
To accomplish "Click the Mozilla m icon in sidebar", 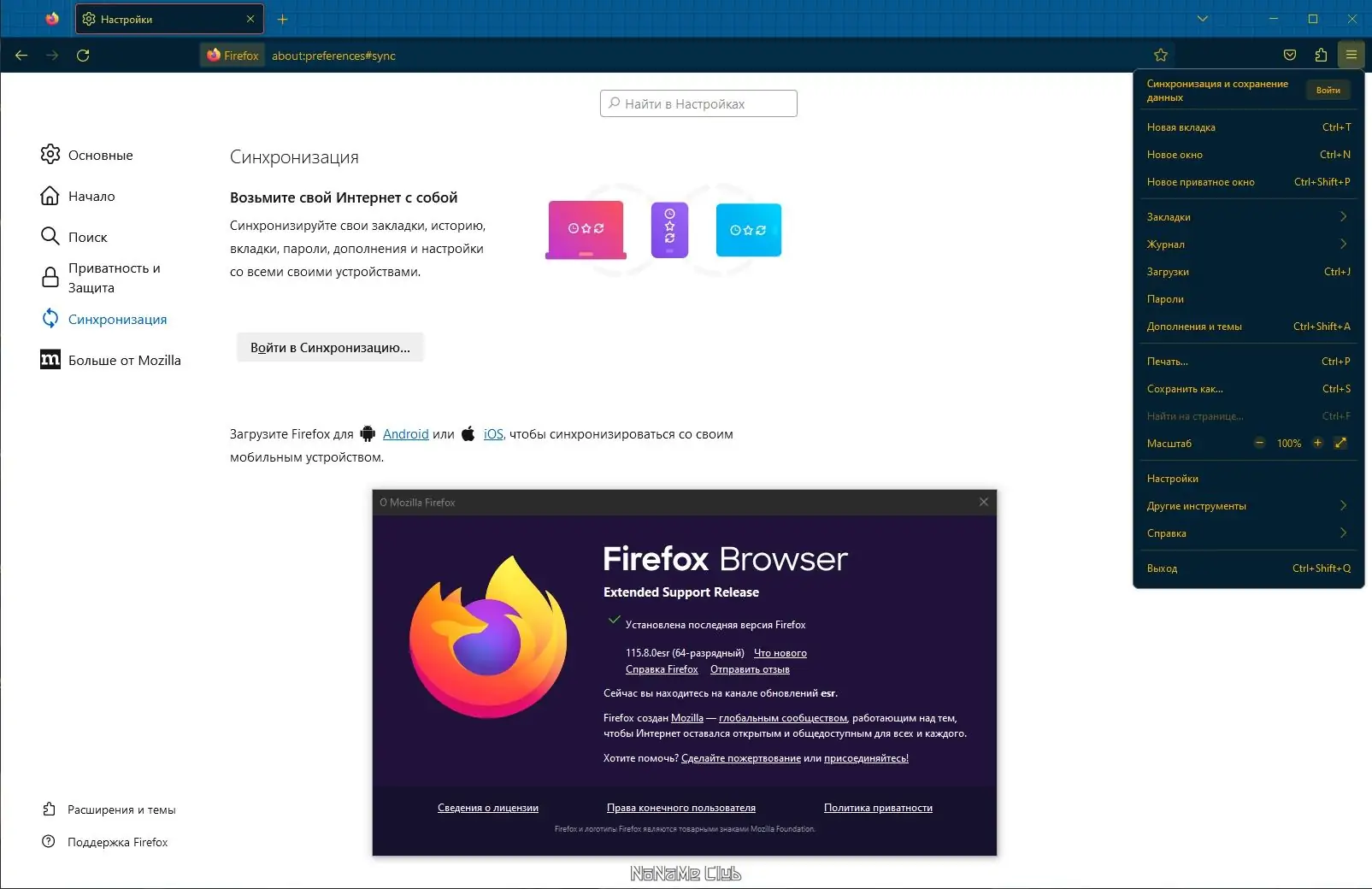I will pyautogui.click(x=50, y=360).
